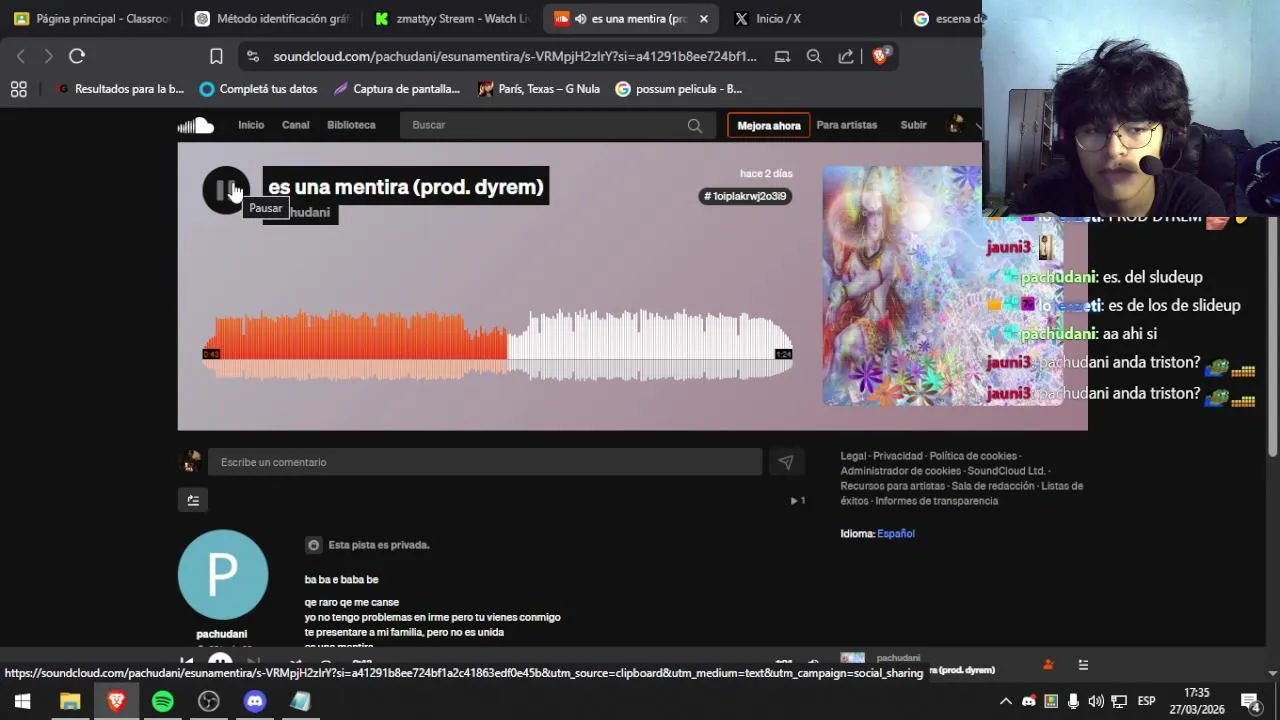Click the search magnifier in SoundCloud search box
Screen dimensions: 1280x720
tap(695, 125)
